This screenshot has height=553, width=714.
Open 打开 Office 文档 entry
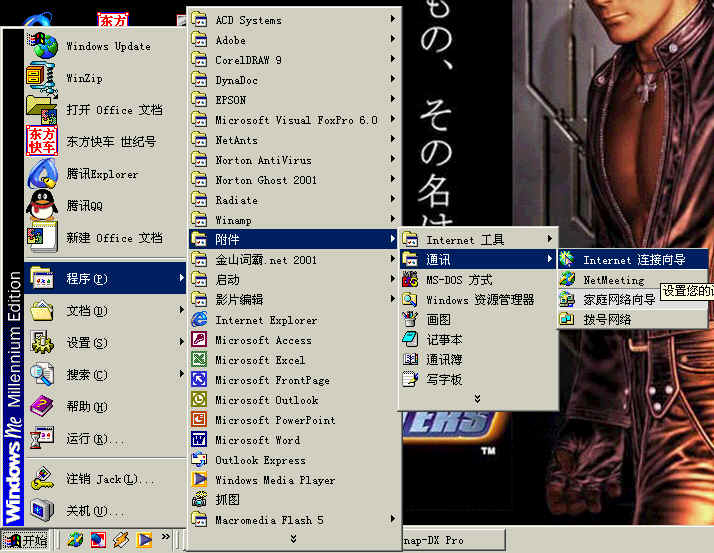point(106,110)
